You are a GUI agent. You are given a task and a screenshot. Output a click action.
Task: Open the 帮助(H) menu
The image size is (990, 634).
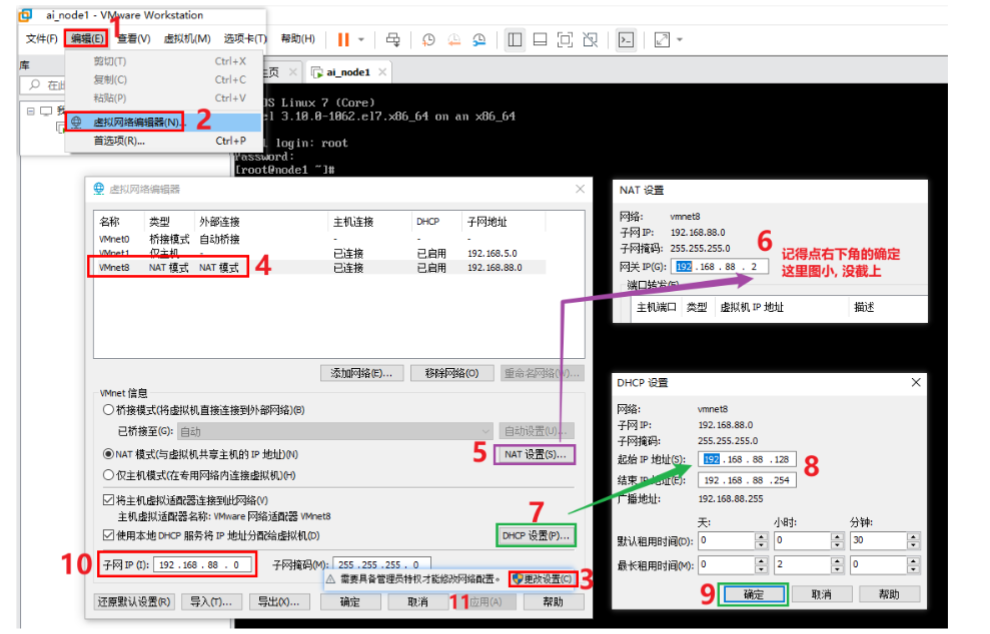click(x=298, y=39)
